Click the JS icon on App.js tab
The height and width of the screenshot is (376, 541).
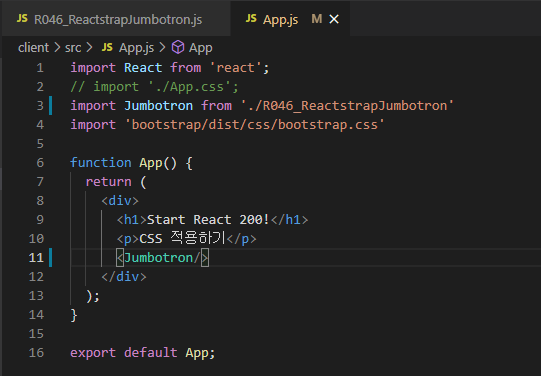point(251,19)
